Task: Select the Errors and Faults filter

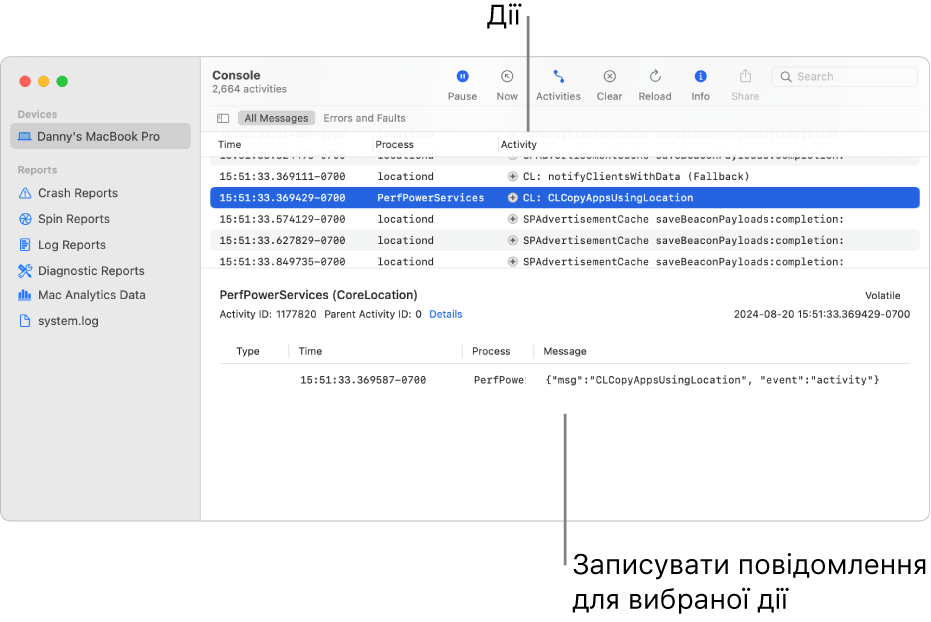Action: coord(364,118)
